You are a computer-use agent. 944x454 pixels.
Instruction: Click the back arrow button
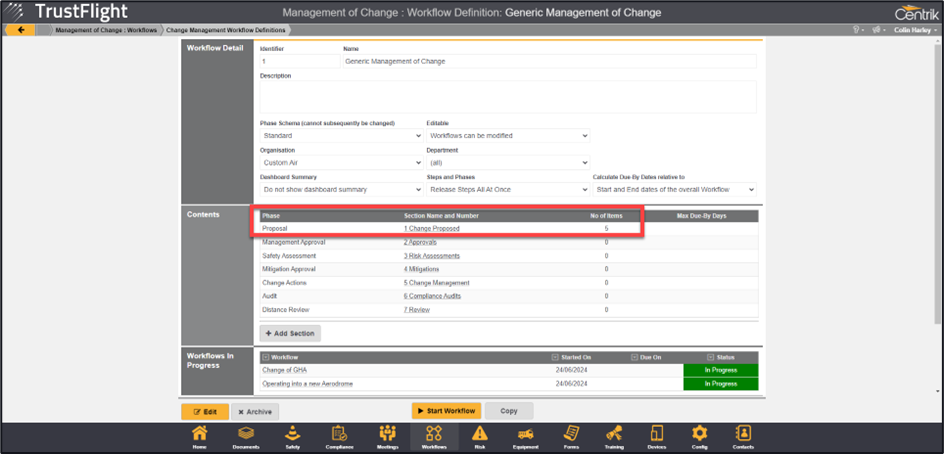[20, 30]
